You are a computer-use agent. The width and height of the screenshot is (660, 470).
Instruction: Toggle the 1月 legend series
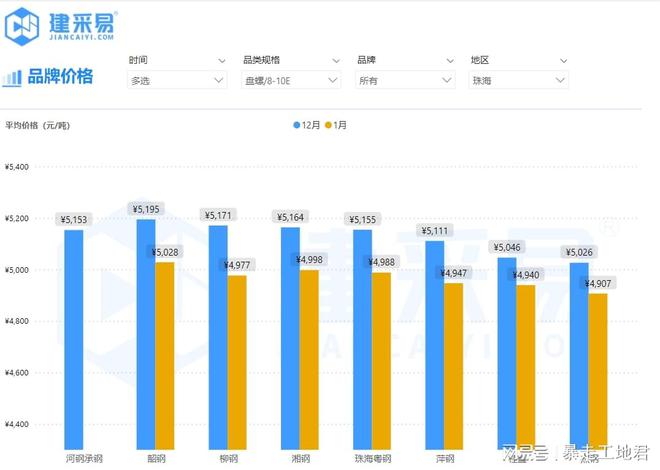[x=336, y=125]
